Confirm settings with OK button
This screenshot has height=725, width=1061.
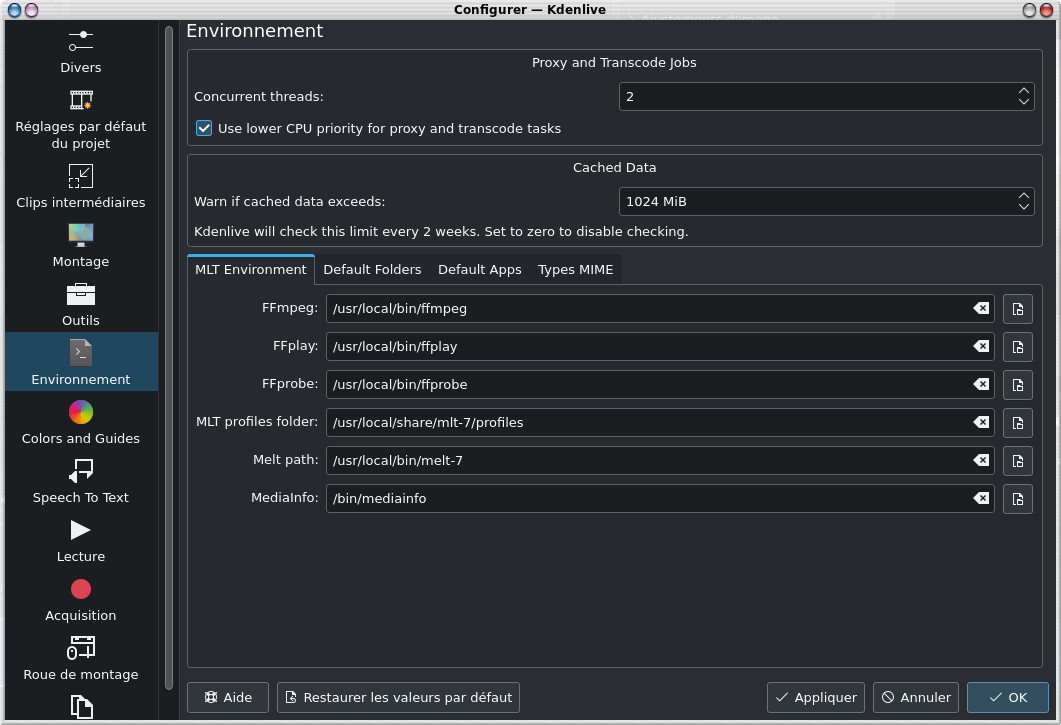[x=1008, y=697]
